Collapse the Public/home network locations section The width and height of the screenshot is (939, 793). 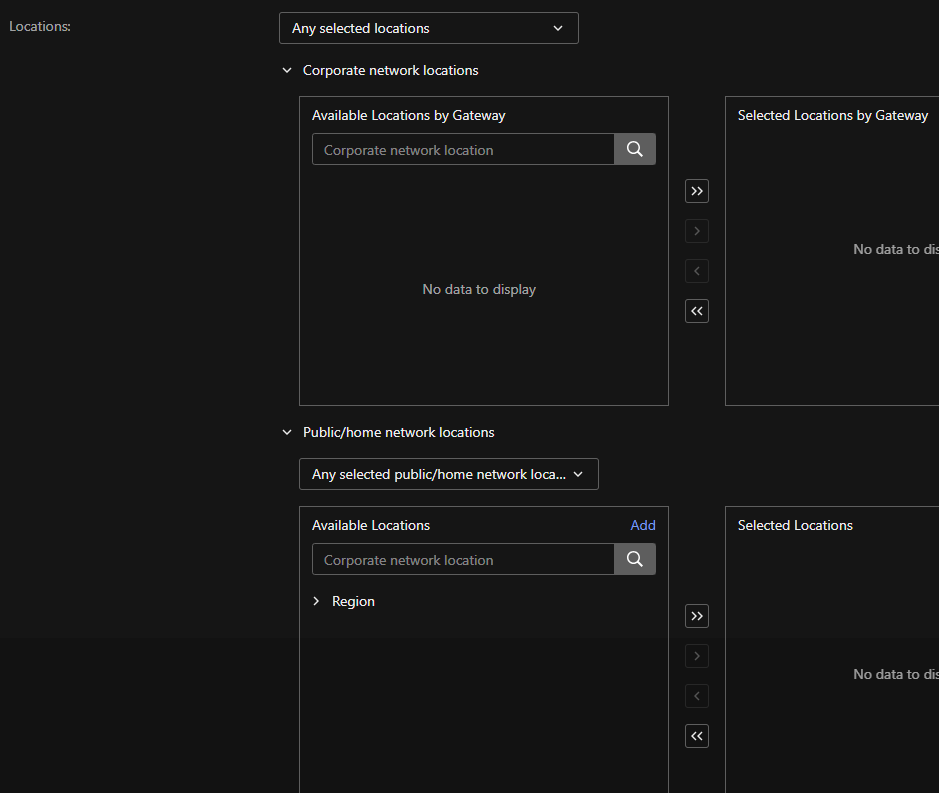[x=288, y=433]
